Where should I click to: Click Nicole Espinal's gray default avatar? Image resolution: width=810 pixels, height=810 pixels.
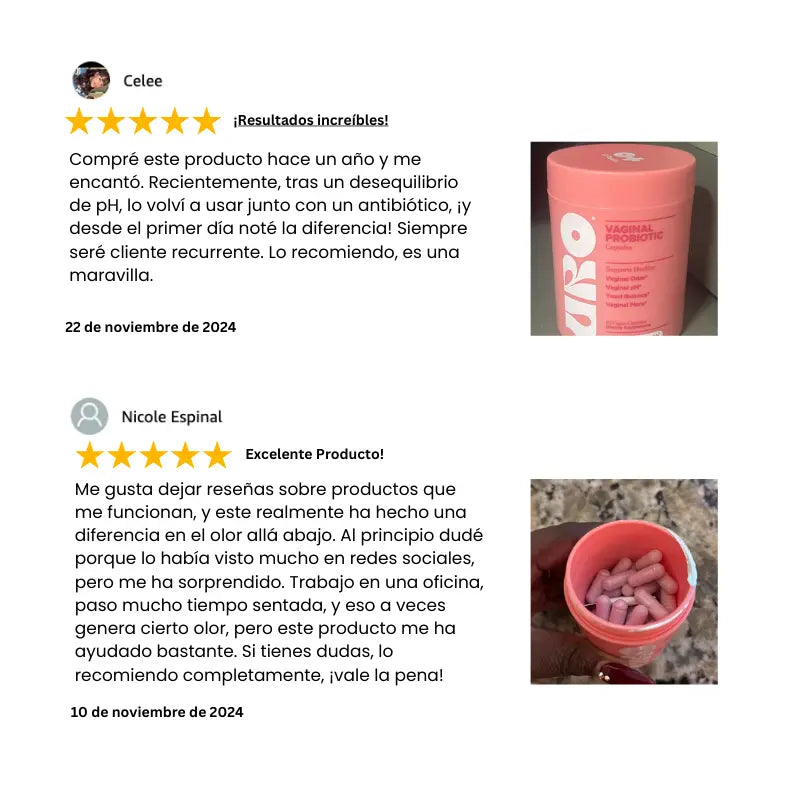(89, 416)
